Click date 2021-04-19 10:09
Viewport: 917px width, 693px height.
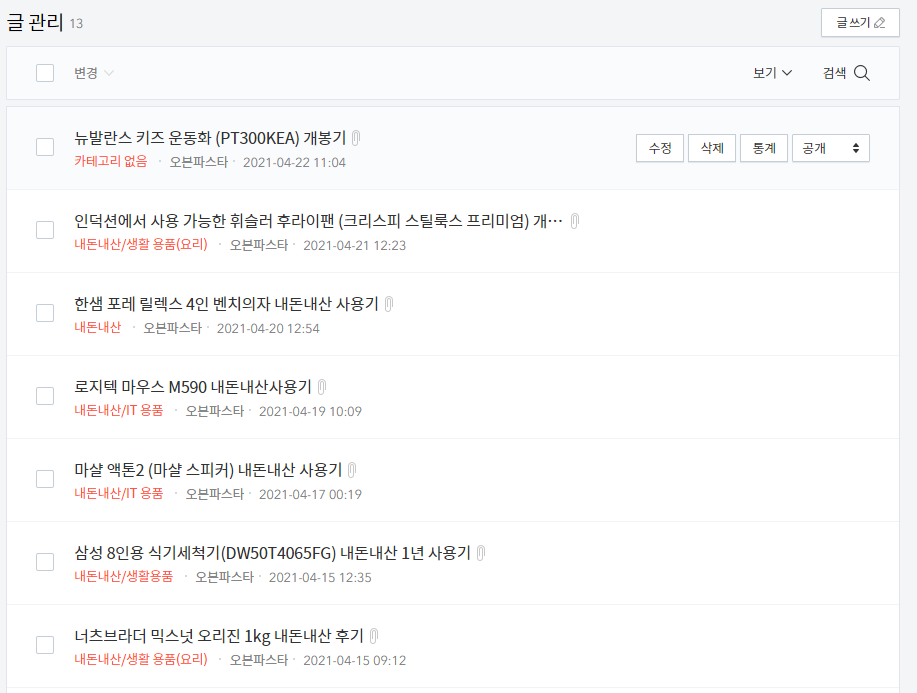(x=310, y=412)
